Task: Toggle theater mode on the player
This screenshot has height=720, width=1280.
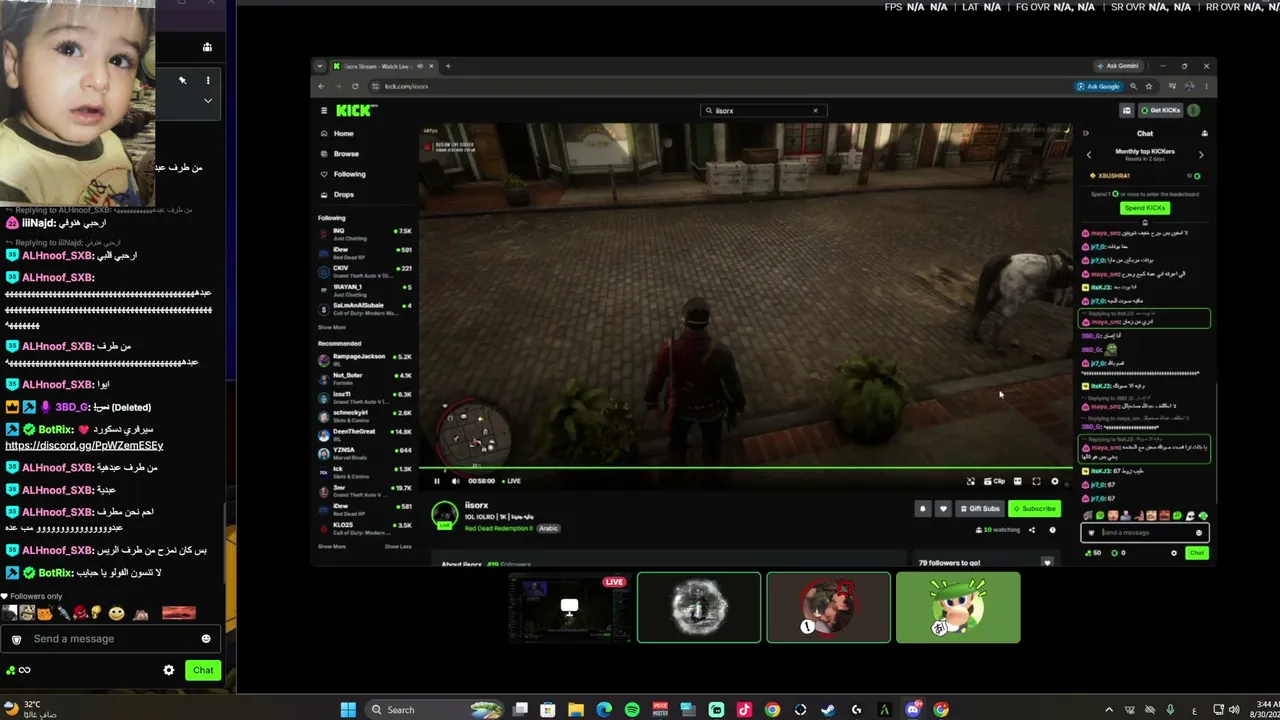Action: pyautogui.click(x=1018, y=481)
